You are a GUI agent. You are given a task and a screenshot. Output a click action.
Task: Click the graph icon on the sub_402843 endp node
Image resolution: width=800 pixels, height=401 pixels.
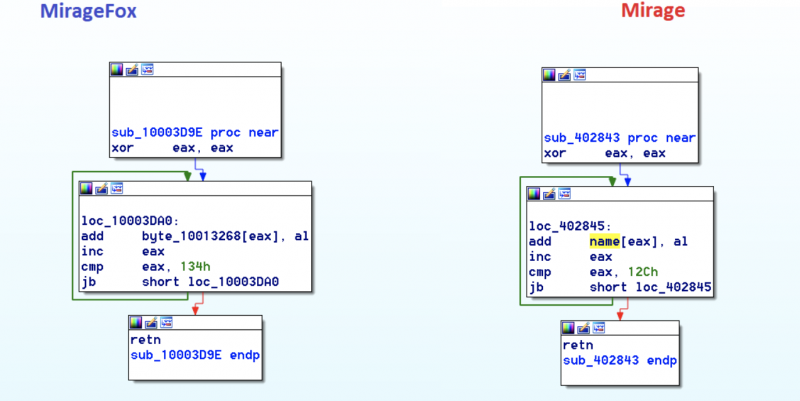click(x=598, y=327)
